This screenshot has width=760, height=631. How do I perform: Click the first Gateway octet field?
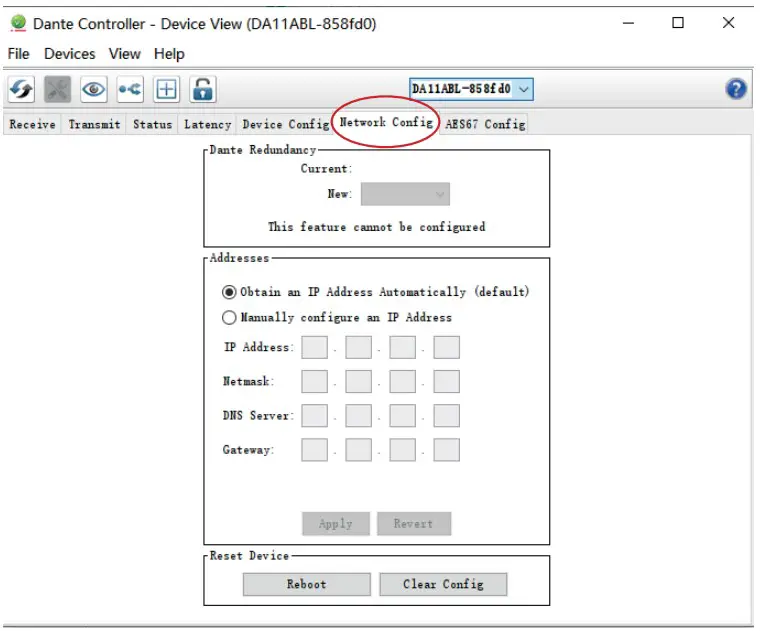tap(314, 450)
